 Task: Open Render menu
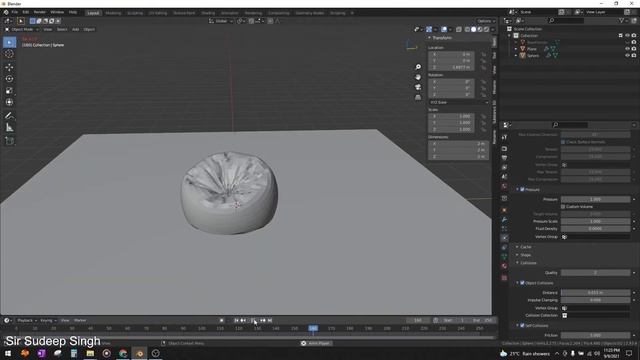coord(40,12)
